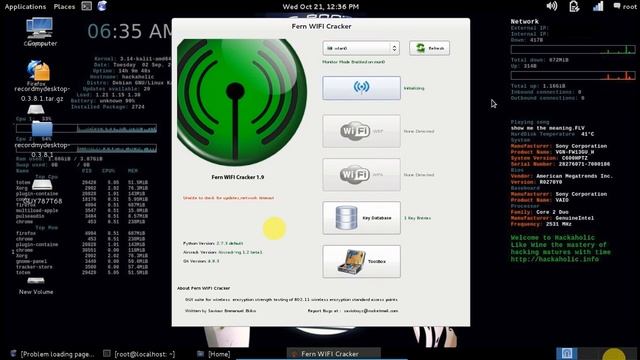Open the Places menu
This screenshot has height=360, width=640.
(x=64, y=7)
